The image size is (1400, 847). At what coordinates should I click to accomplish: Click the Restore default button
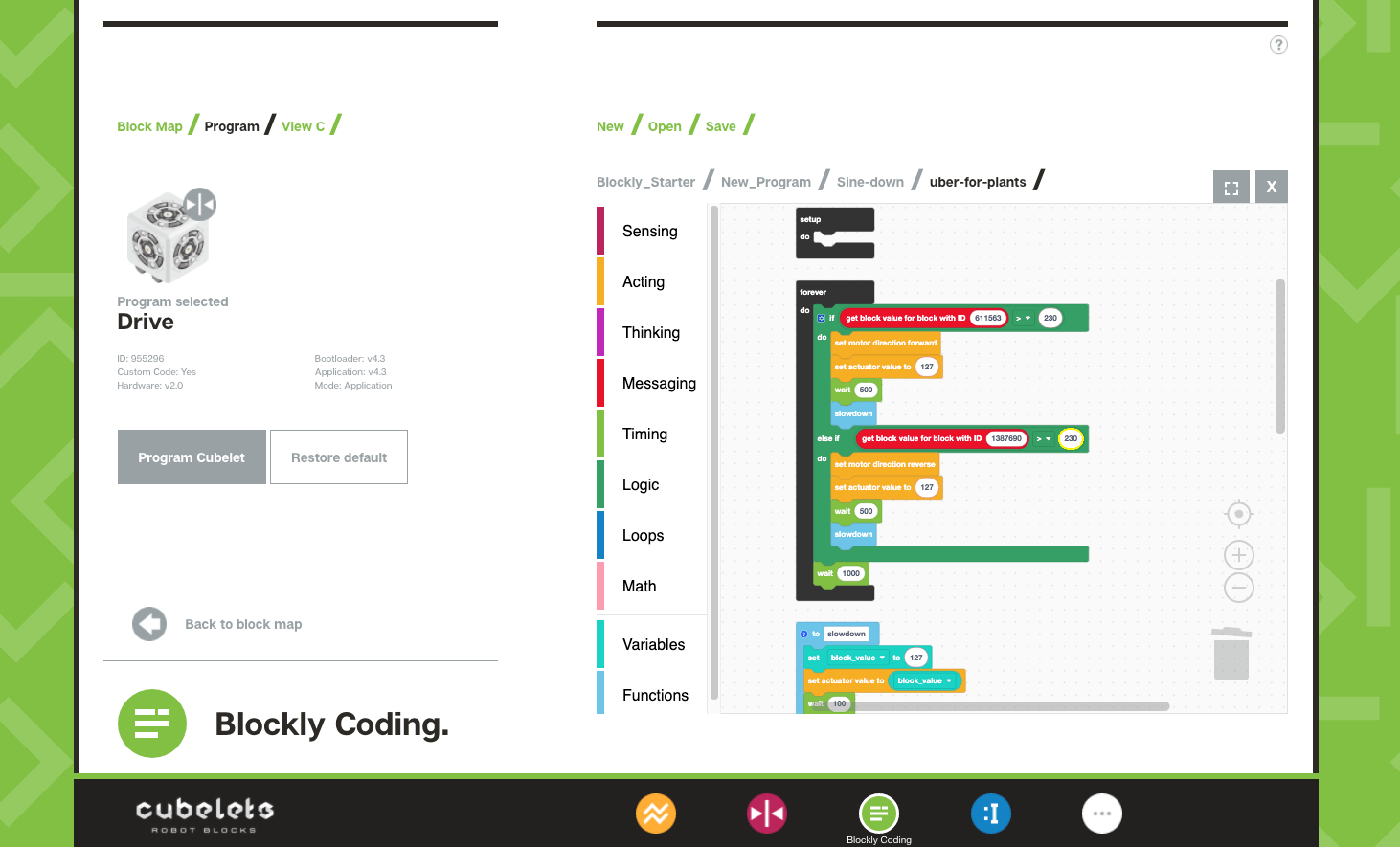coord(339,457)
